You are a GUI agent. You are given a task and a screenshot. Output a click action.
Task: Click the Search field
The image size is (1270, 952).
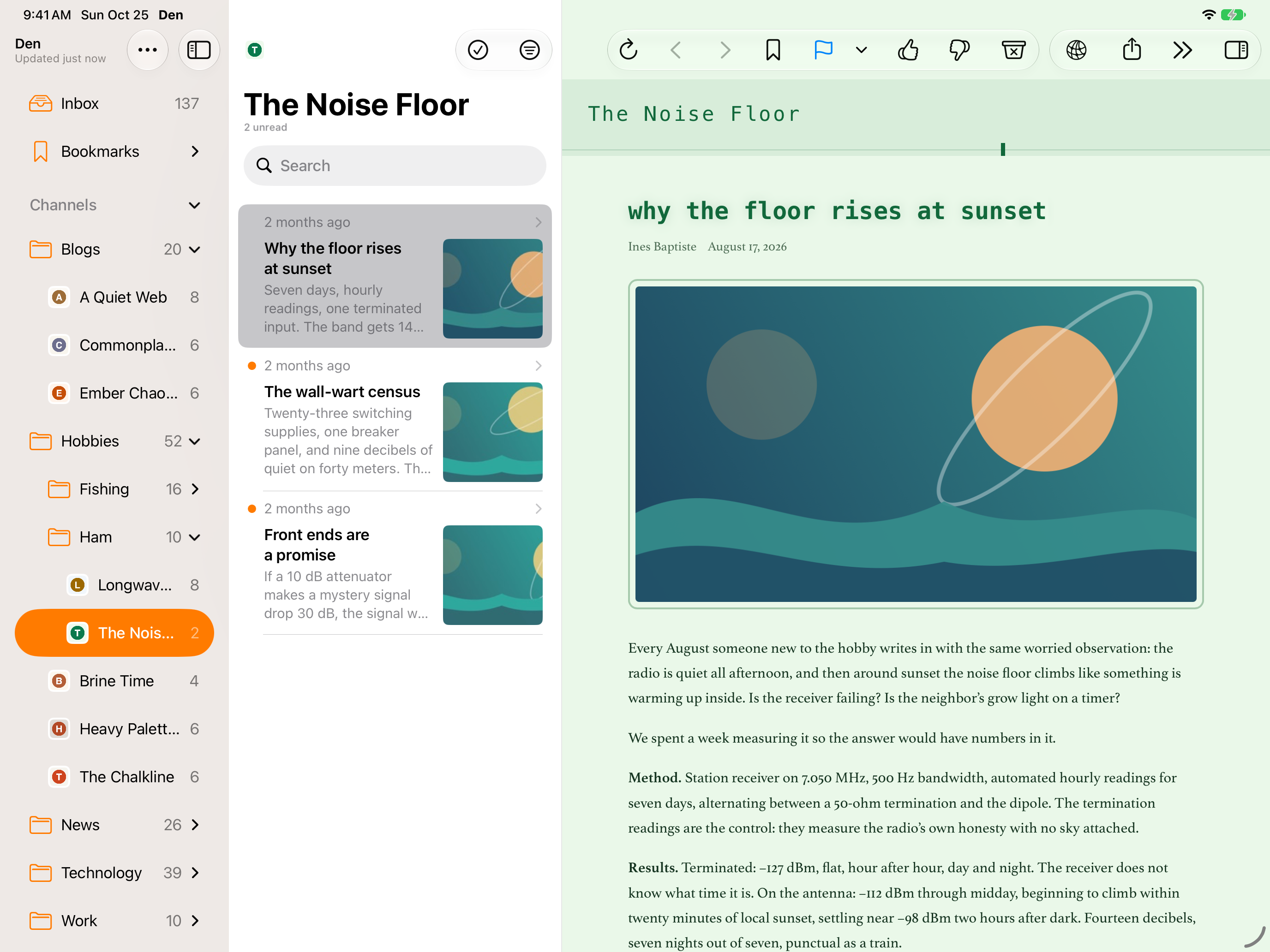point(395,166)
